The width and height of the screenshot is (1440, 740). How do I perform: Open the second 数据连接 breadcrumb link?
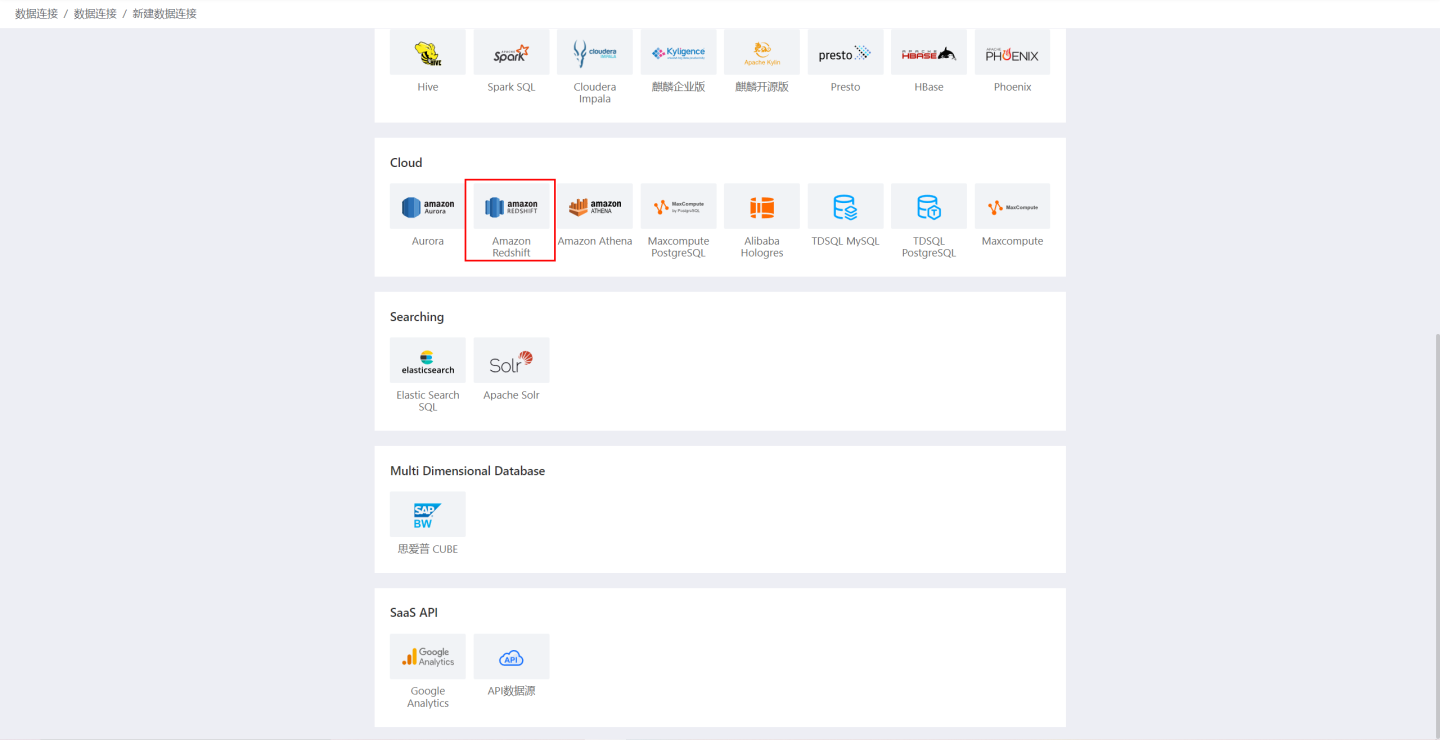[95, 14]
